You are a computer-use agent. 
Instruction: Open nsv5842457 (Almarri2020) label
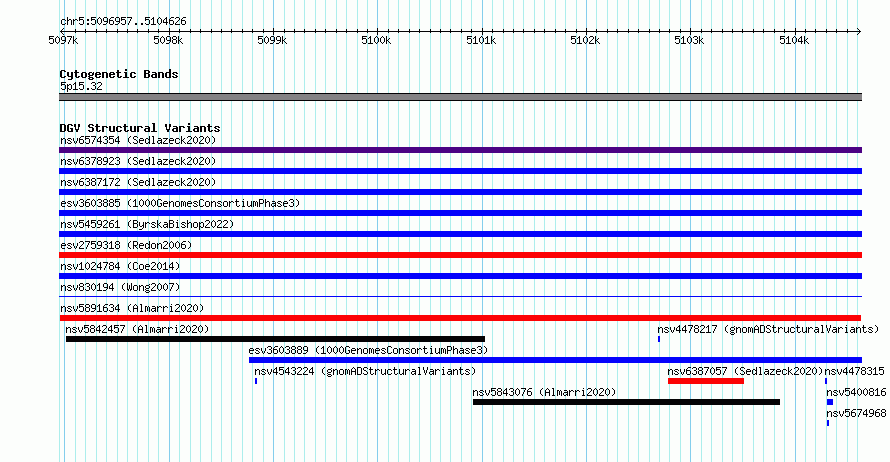coord(137,329)
